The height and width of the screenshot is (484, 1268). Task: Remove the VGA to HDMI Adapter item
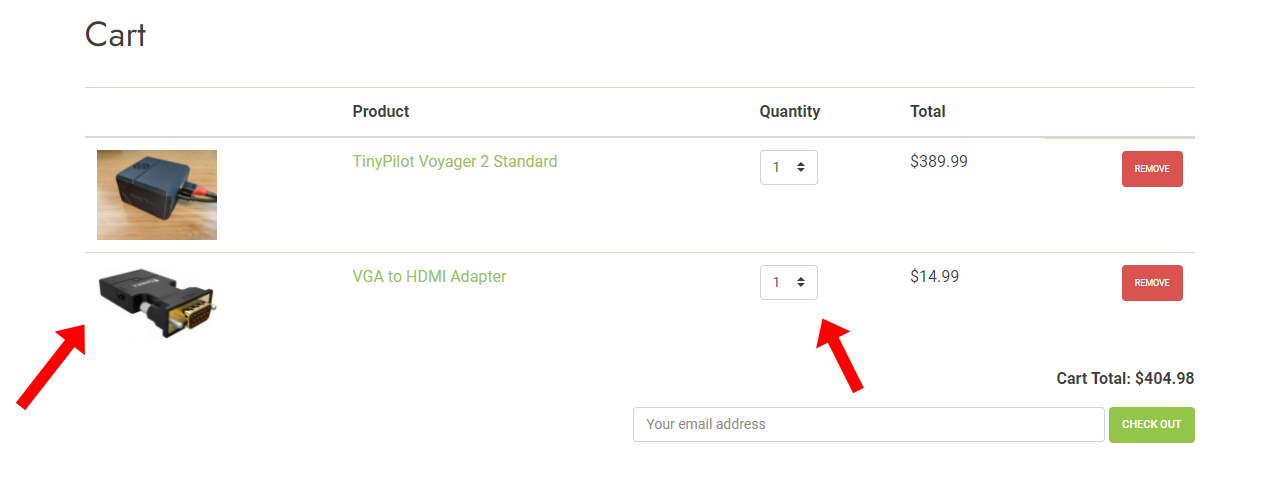(x=1152, y=283)
